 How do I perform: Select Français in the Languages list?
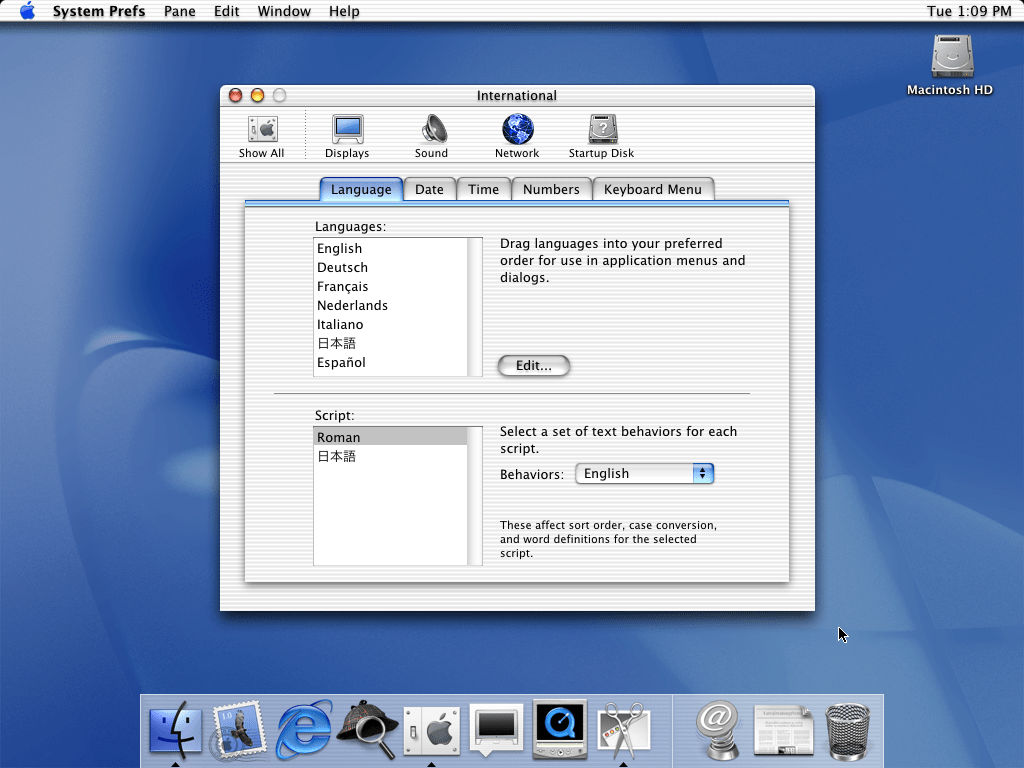343,287
